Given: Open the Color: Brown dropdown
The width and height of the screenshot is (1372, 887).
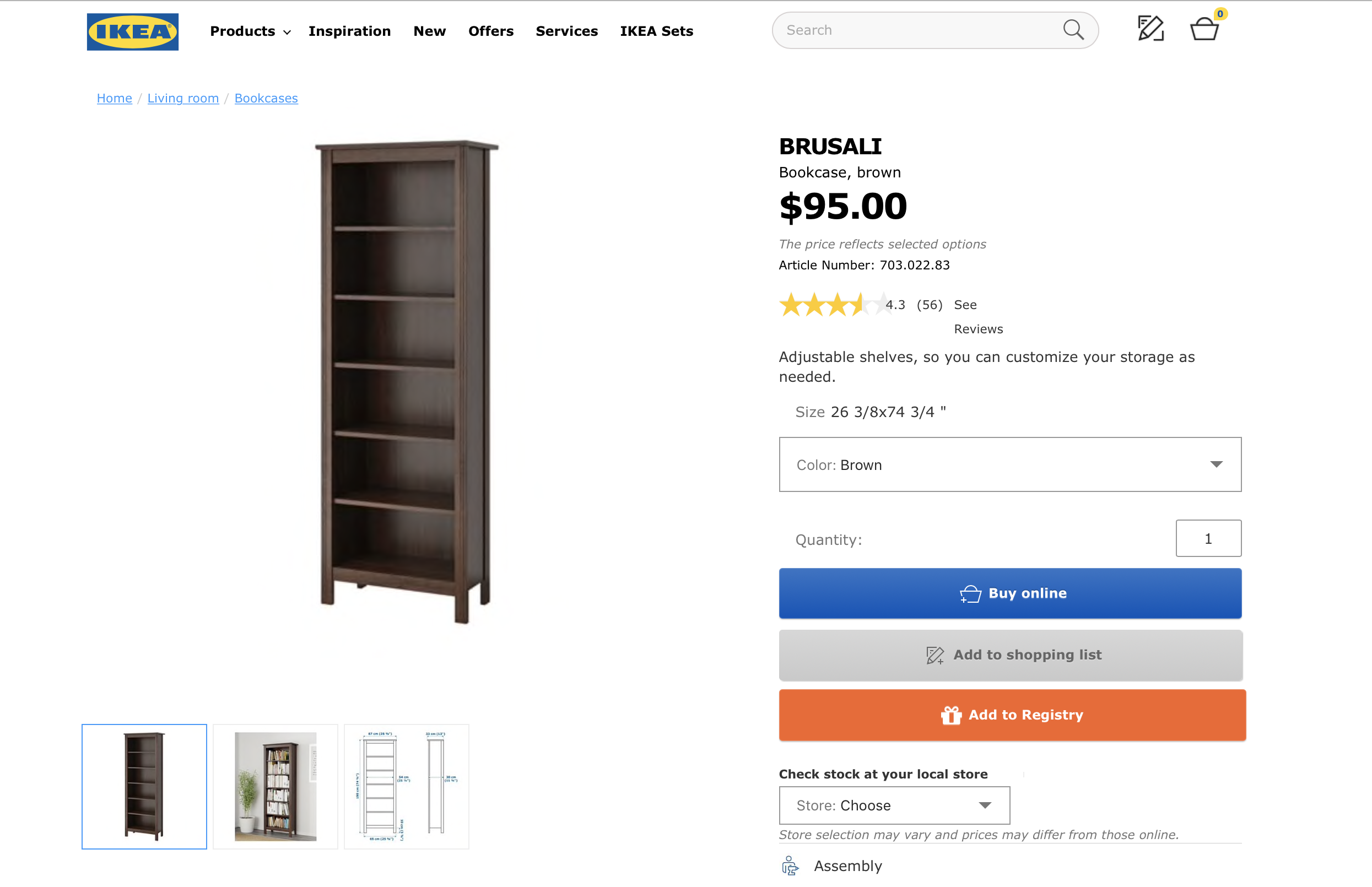Looking at the screenshot, I should tap(1009, 464).
